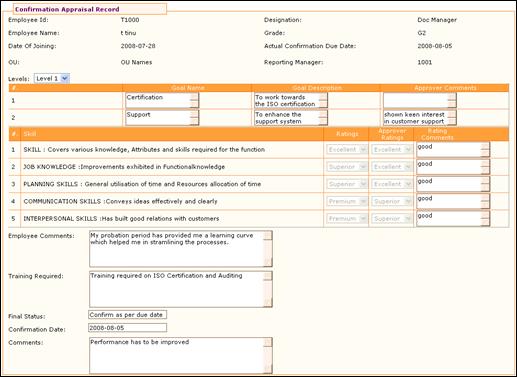This screenshot has width=517, height=377.
Task: Click the Training Required box scrollbar
Action: 268,289
